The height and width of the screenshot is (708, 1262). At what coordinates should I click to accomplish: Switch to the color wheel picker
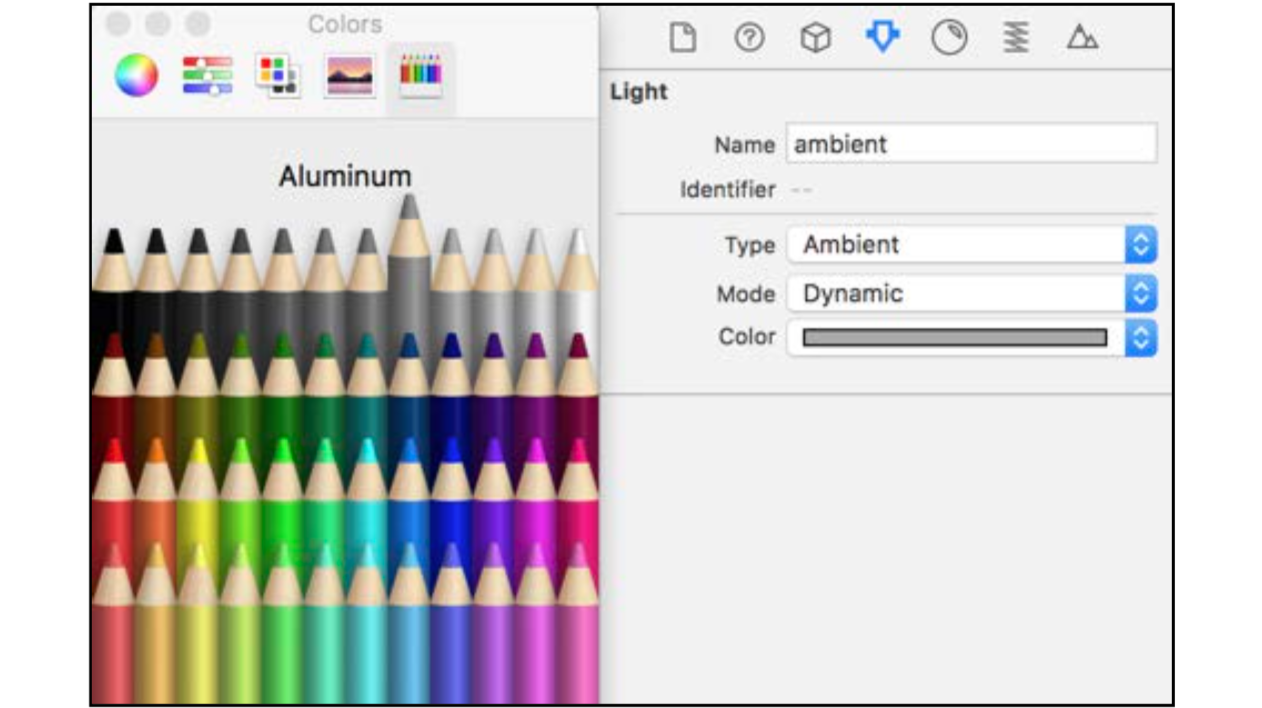(x=136, y=75)
